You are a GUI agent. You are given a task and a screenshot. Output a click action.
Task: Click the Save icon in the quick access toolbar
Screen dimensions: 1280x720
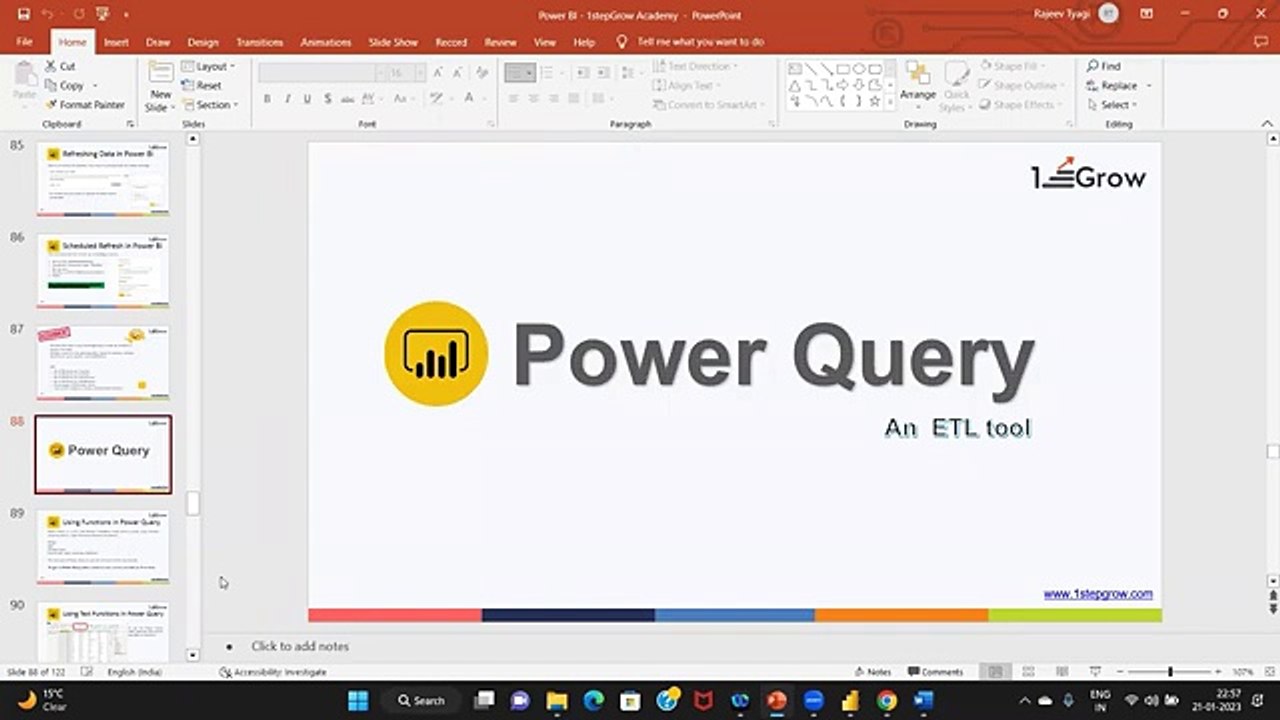(23, 15)
